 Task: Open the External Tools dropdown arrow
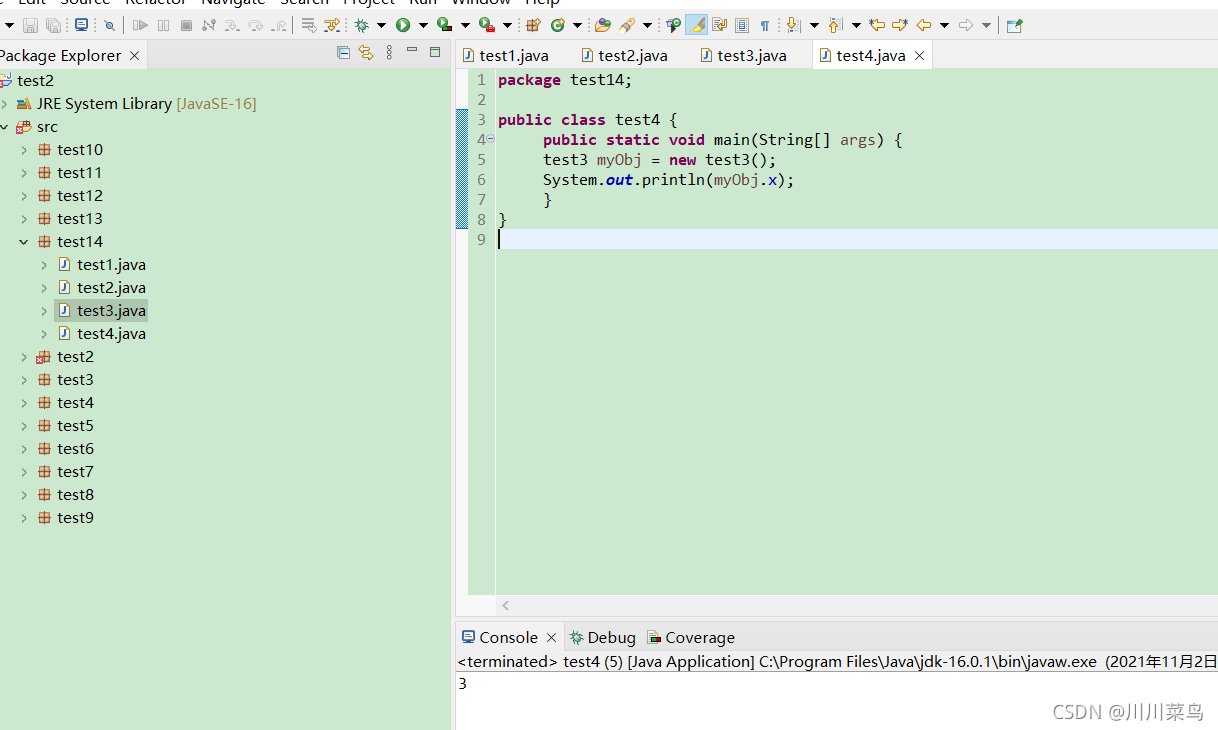[x=507, y=25]
